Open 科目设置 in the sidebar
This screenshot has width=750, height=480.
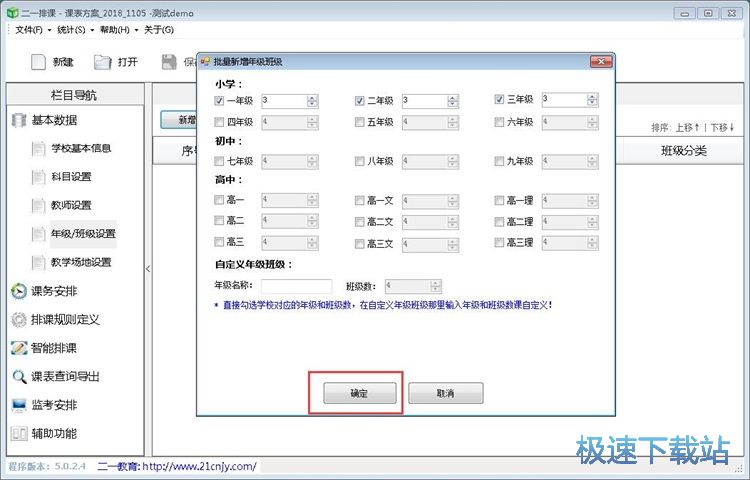tap(71, 177)
